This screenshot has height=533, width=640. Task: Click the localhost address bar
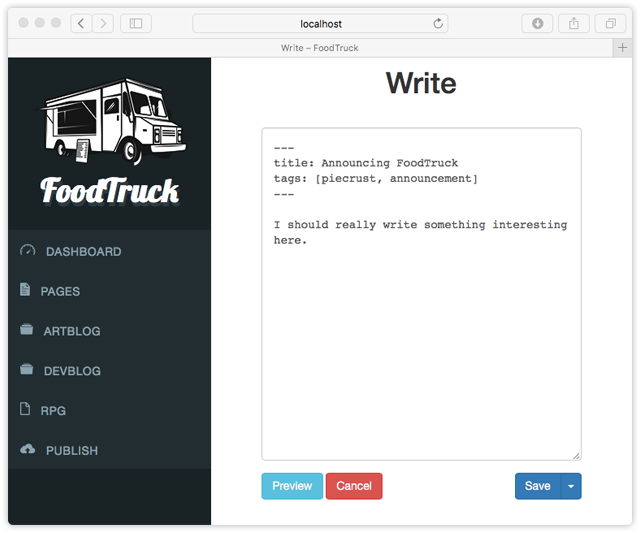320,23
